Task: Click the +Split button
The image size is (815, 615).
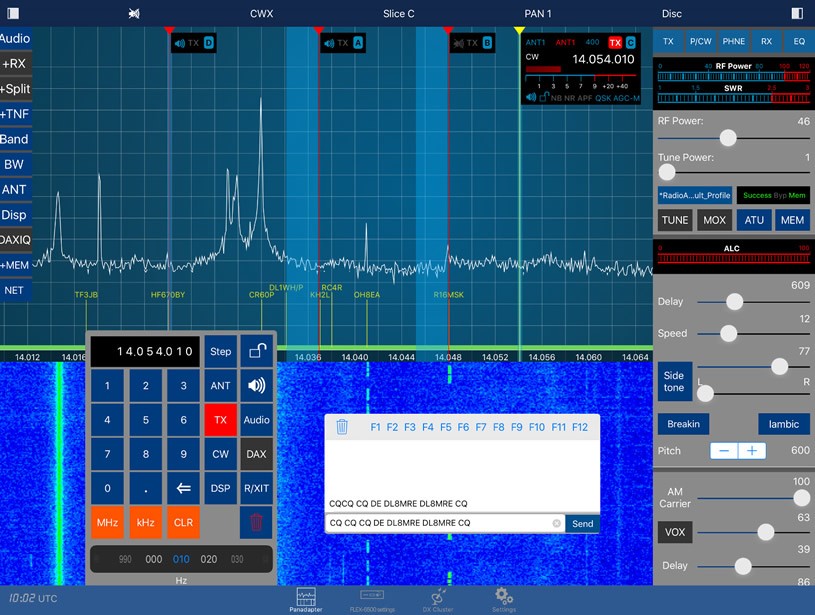Action: pos(15,88)
